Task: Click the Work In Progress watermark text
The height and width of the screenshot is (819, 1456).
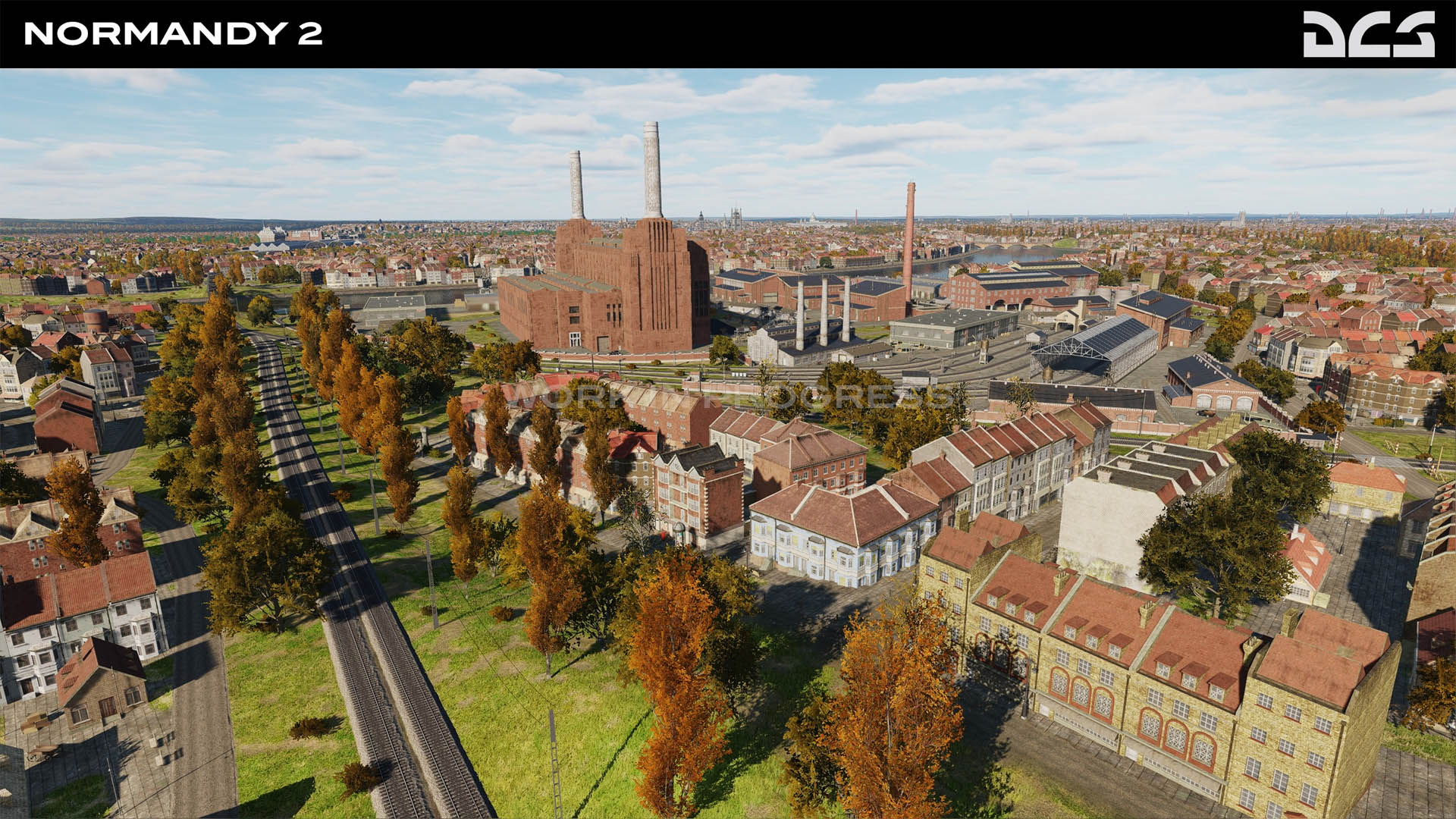Action: [x=728, y=397]
